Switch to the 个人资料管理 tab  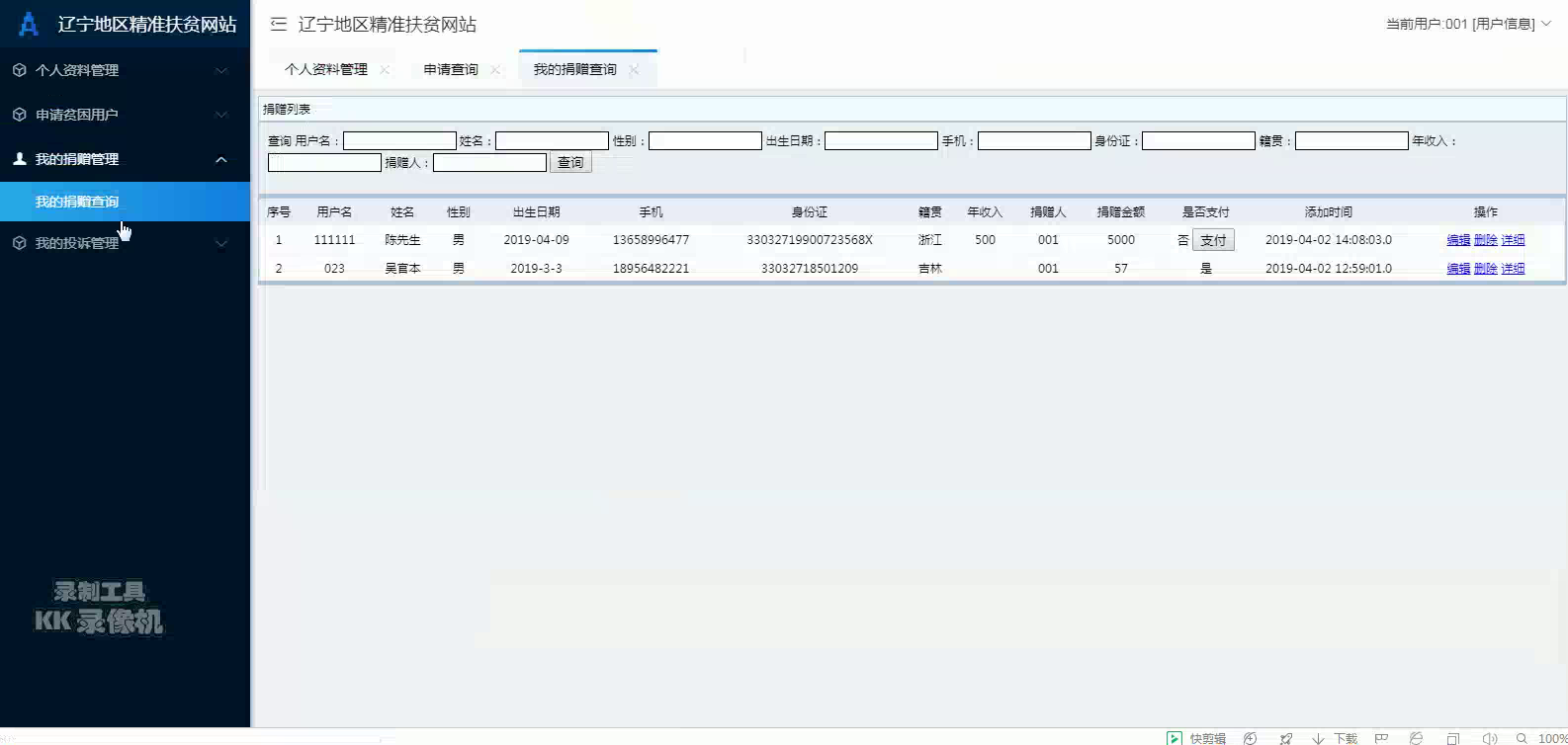tap(326, 69)
